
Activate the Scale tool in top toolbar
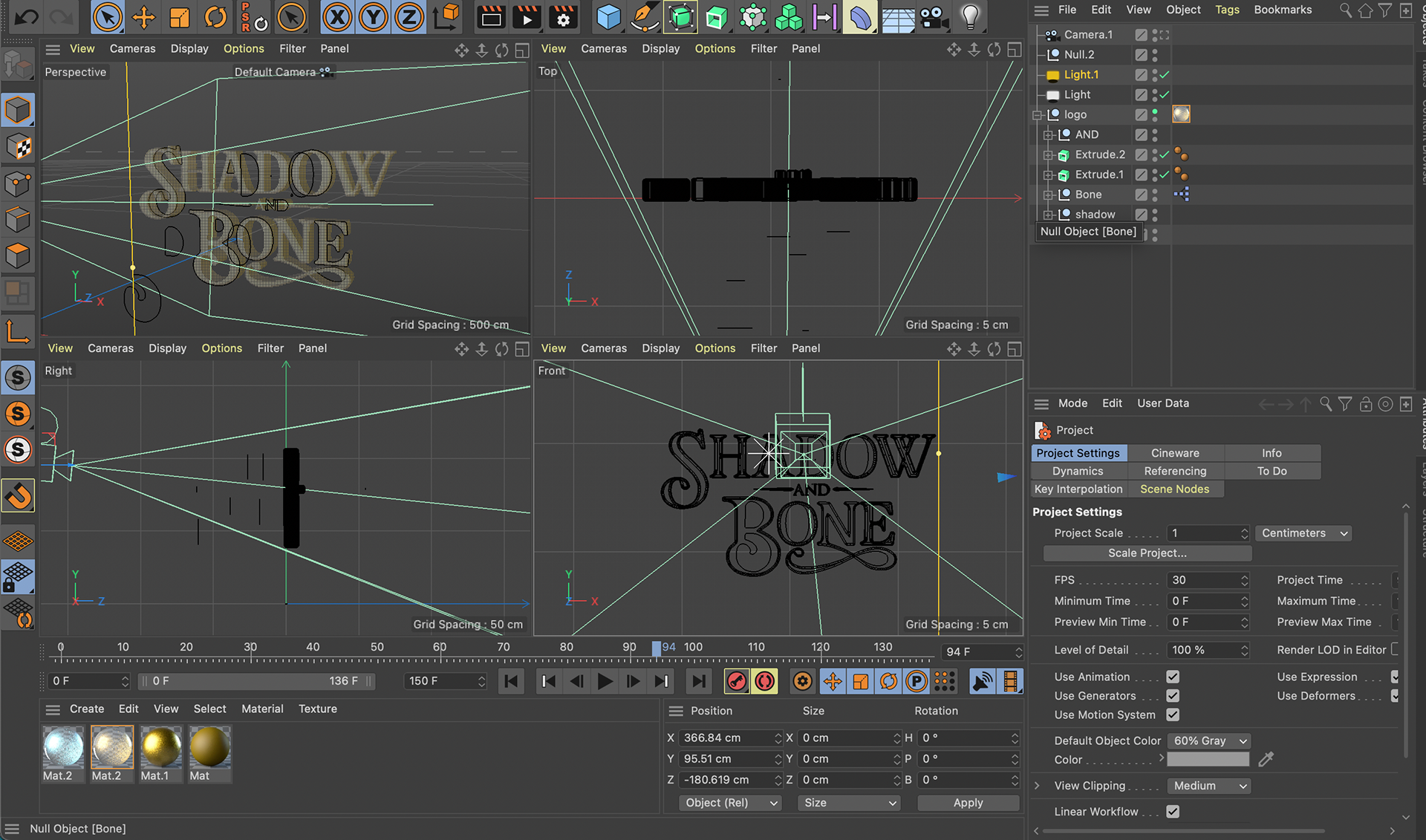click(x=179, y=16)
